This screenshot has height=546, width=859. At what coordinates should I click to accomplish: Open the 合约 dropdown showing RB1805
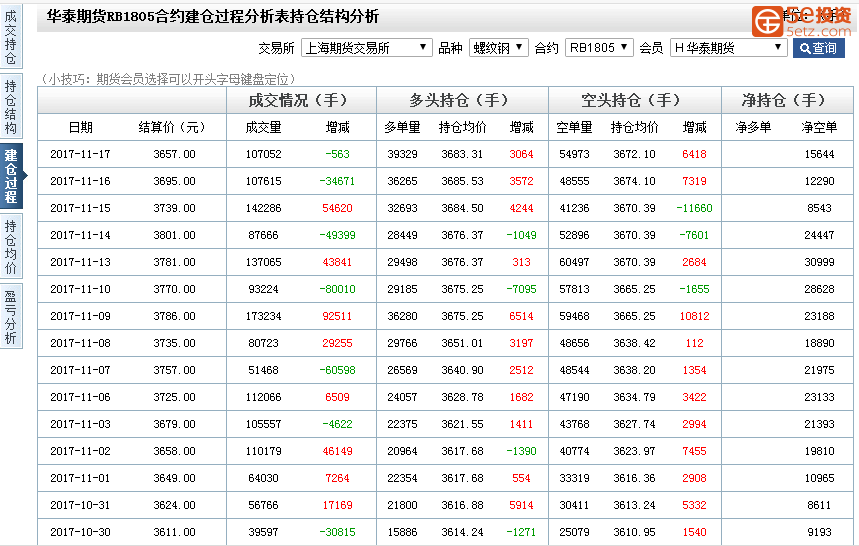point(599,48)
